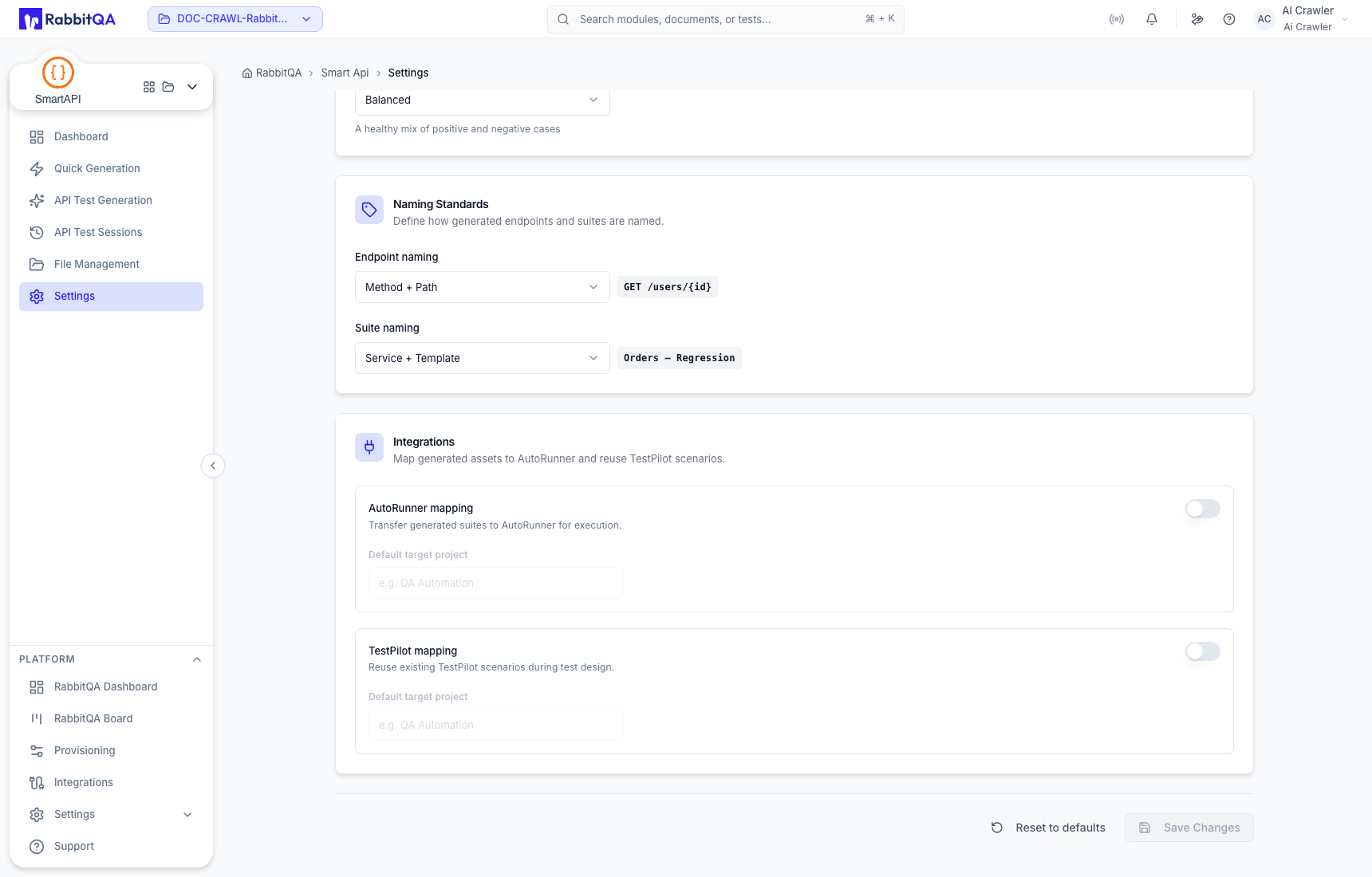Collapse sidebar with arrow button
This screenshot has height=877, width=1372.
pos(213,466)
